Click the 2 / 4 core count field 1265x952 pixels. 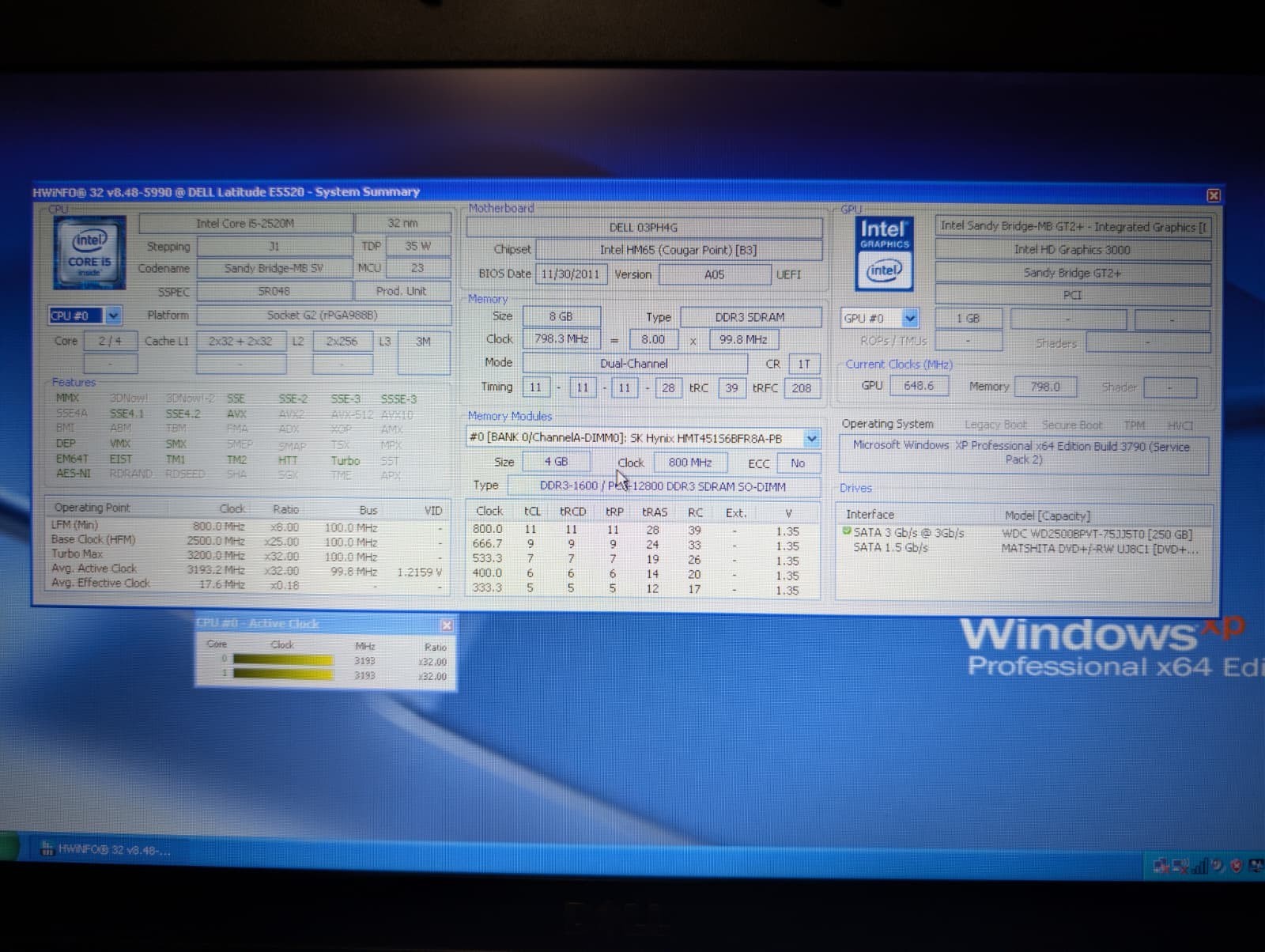[110, 341]
